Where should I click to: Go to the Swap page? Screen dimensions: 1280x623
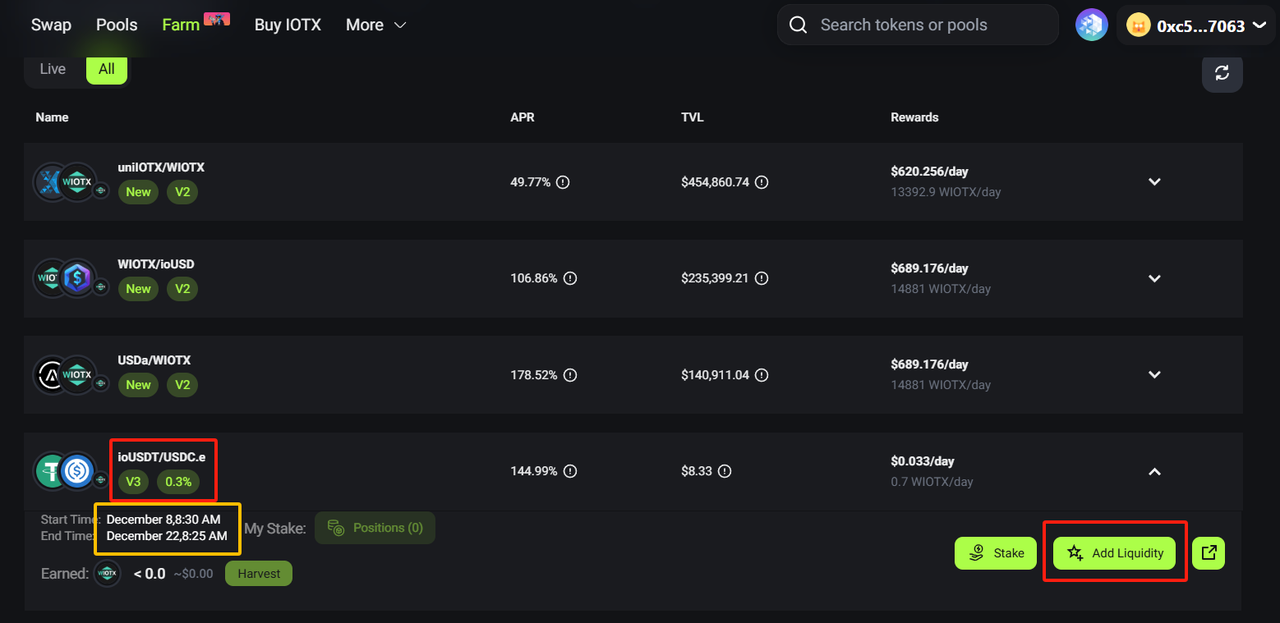click(x=51, y=25)
